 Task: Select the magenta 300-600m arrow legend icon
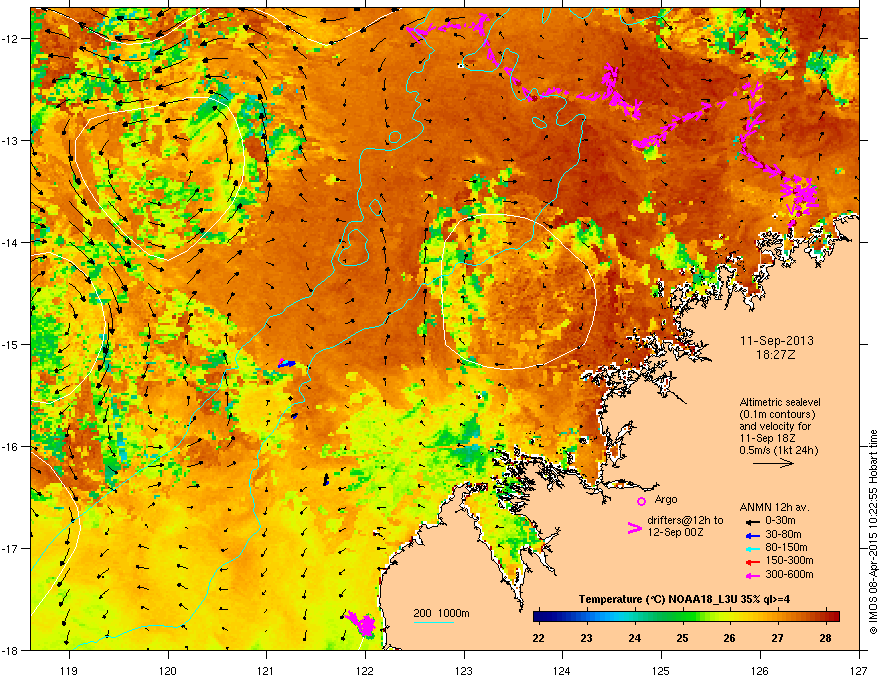pos(751,575)
